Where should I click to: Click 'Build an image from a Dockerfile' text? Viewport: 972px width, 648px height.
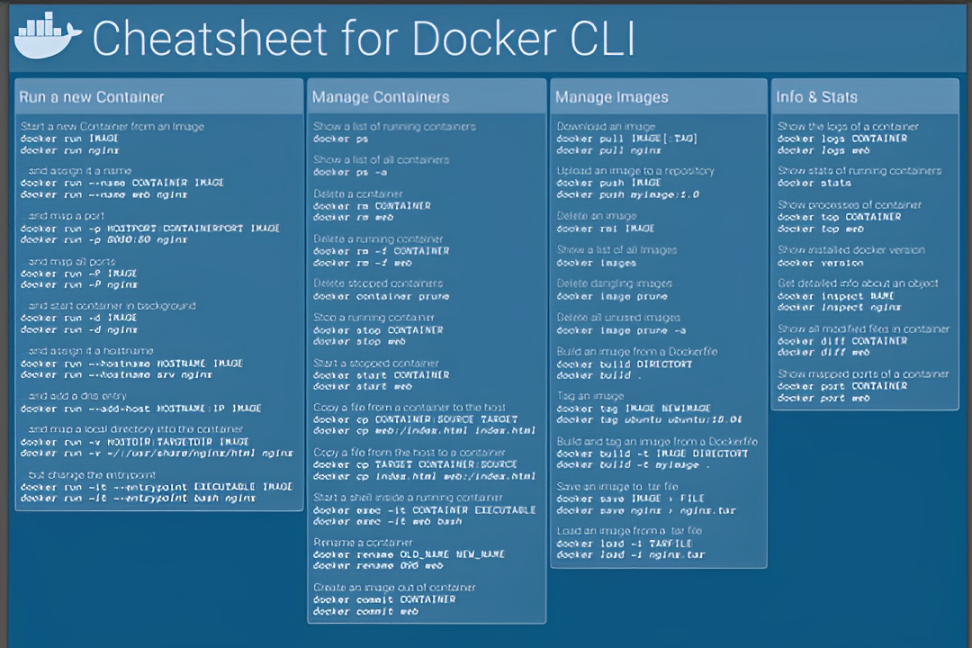[x=637, y=352]
